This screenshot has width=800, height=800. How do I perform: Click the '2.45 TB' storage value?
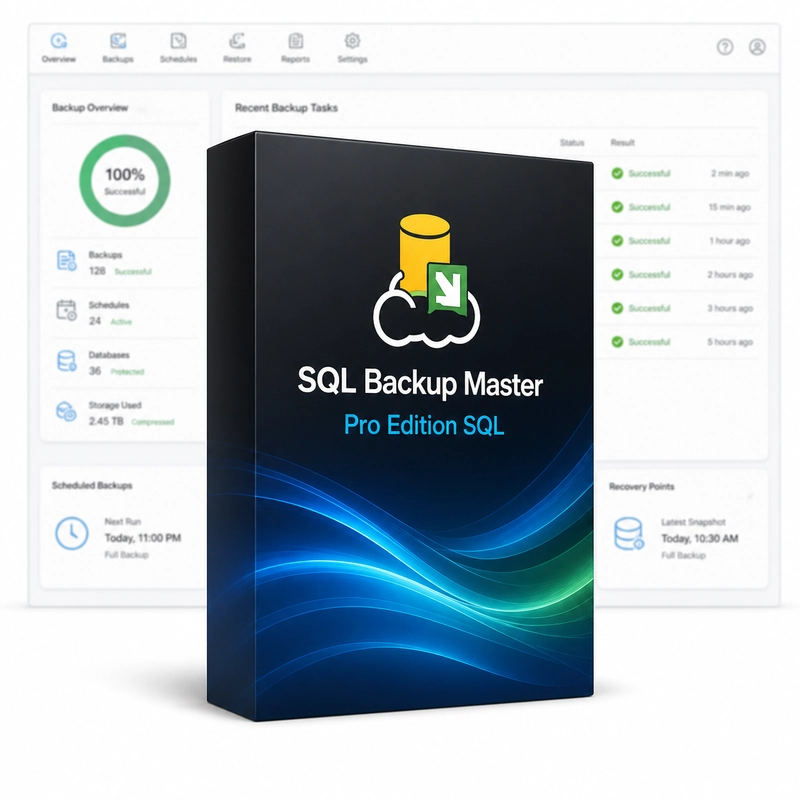click(106, 421)
